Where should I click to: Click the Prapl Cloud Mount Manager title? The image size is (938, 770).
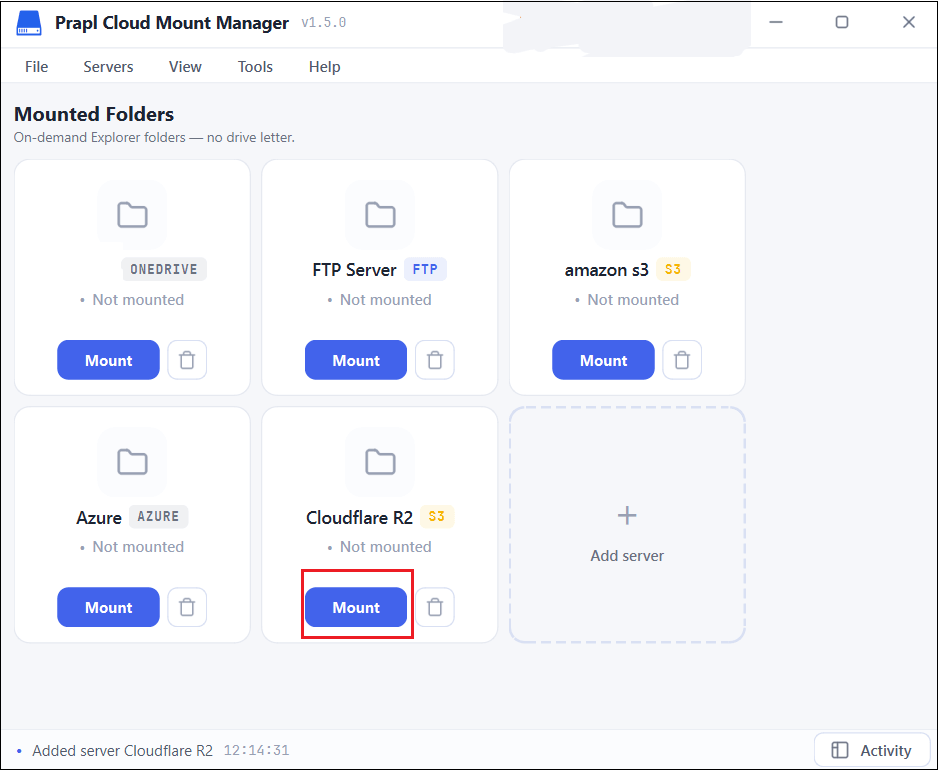coord(172,23)
